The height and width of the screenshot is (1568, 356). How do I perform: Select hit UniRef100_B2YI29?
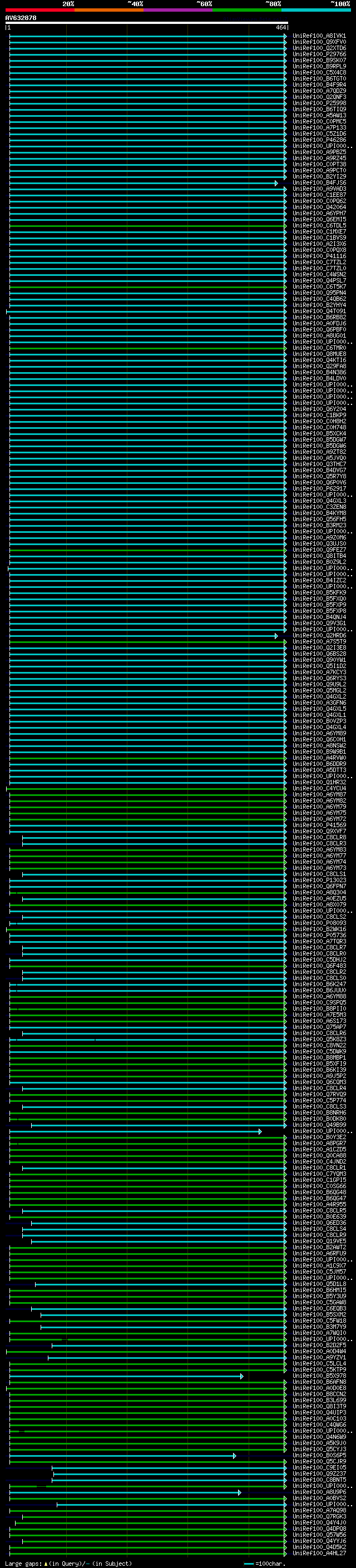click(319, 176)
